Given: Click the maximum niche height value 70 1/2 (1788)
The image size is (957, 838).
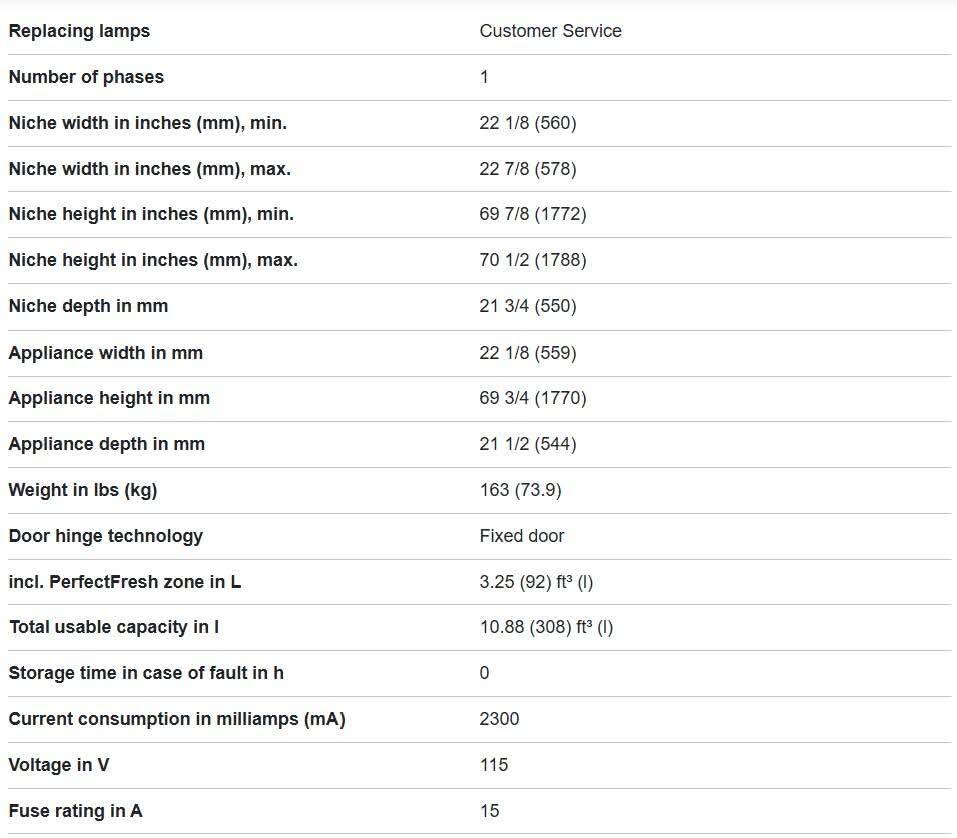Looking at the screenshot, I should (x=532, y=260).
